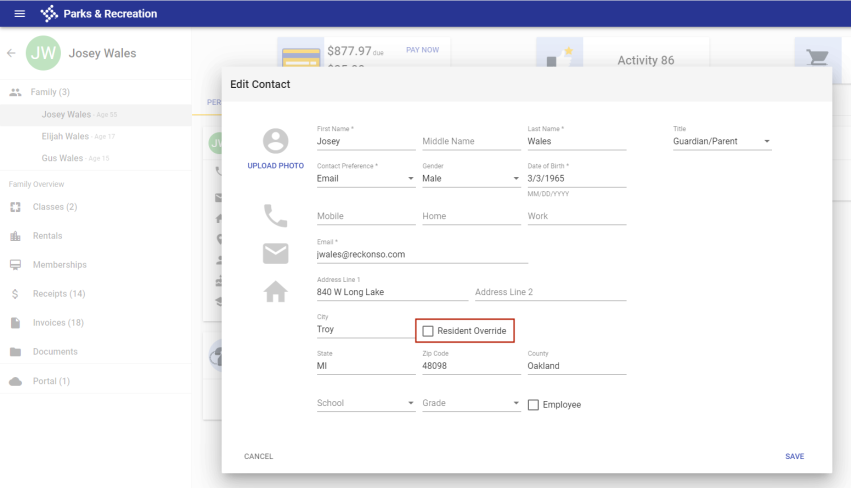The width and height of the screenshot is (851, 488).
Task: Click Cancel to close the dialog
Action: [258, 456]
